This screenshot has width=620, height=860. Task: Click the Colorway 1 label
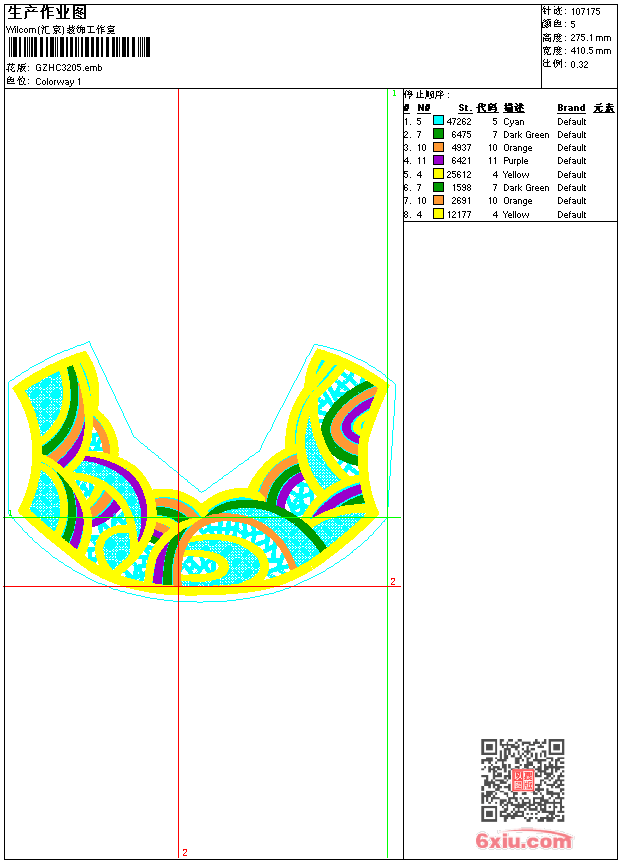click(x=58, y=82)
